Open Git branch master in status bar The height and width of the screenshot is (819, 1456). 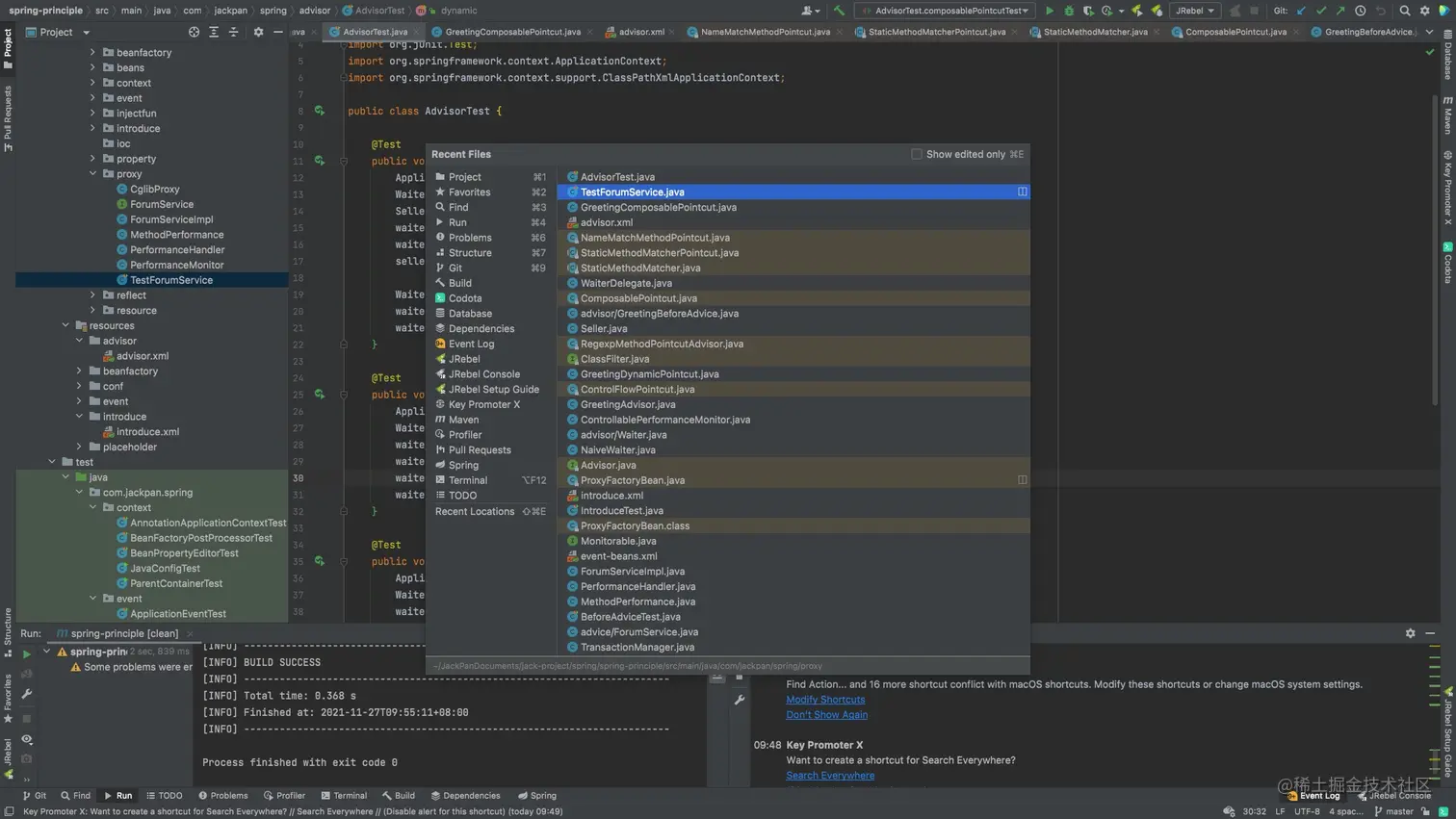coord(1393,811)
